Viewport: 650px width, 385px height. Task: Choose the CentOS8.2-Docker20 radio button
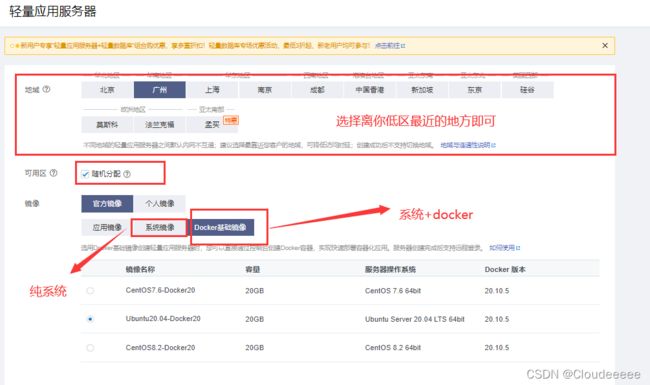click(x=90, y=348)
